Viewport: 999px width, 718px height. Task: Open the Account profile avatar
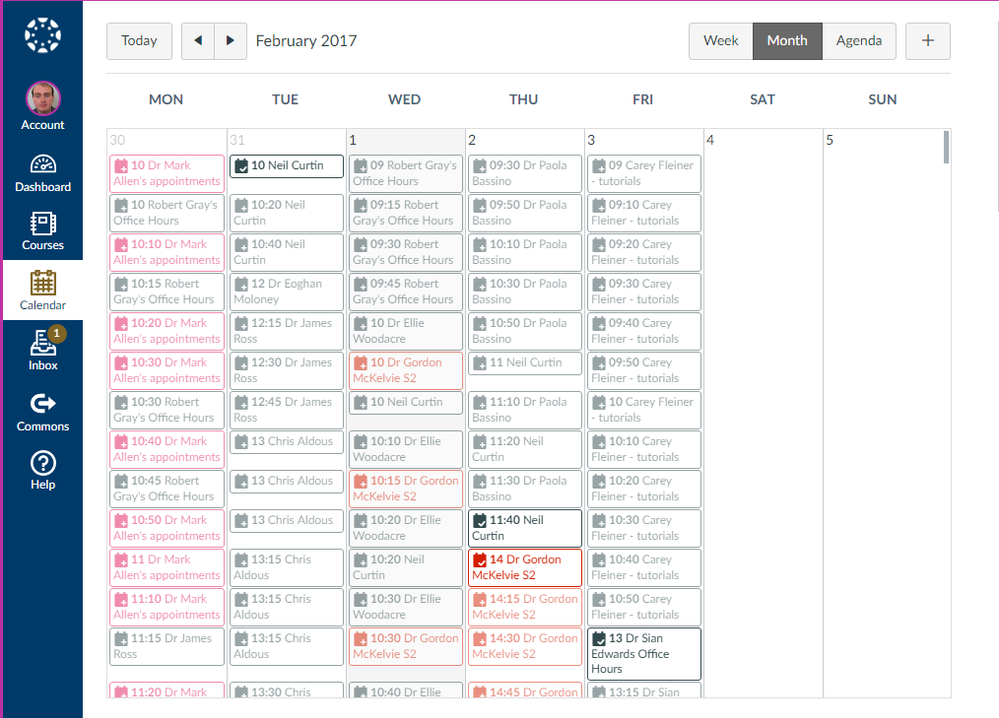pyautogui.click(x=42, y=99)
